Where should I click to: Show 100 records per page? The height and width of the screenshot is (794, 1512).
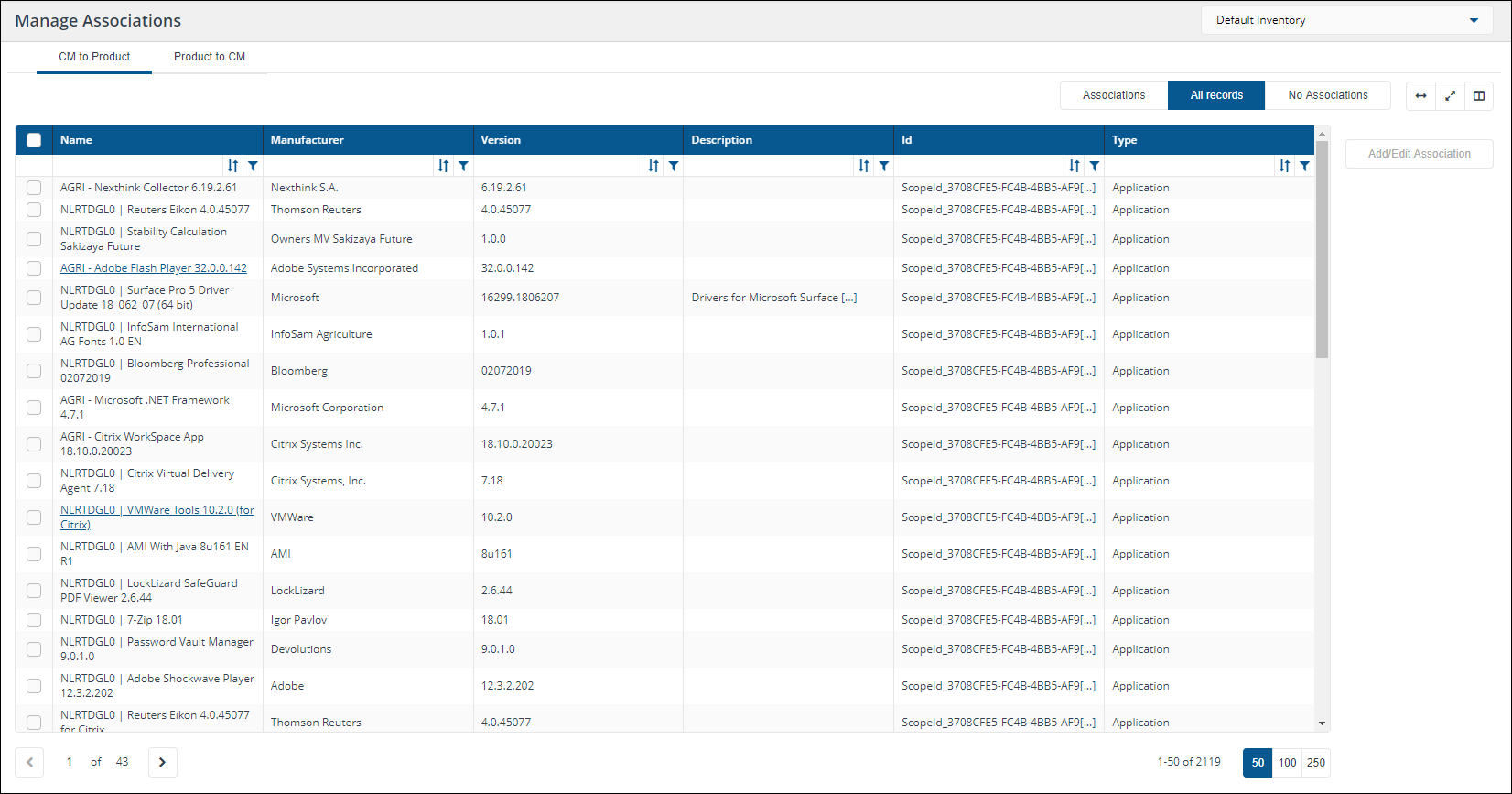coord(1287,763)
